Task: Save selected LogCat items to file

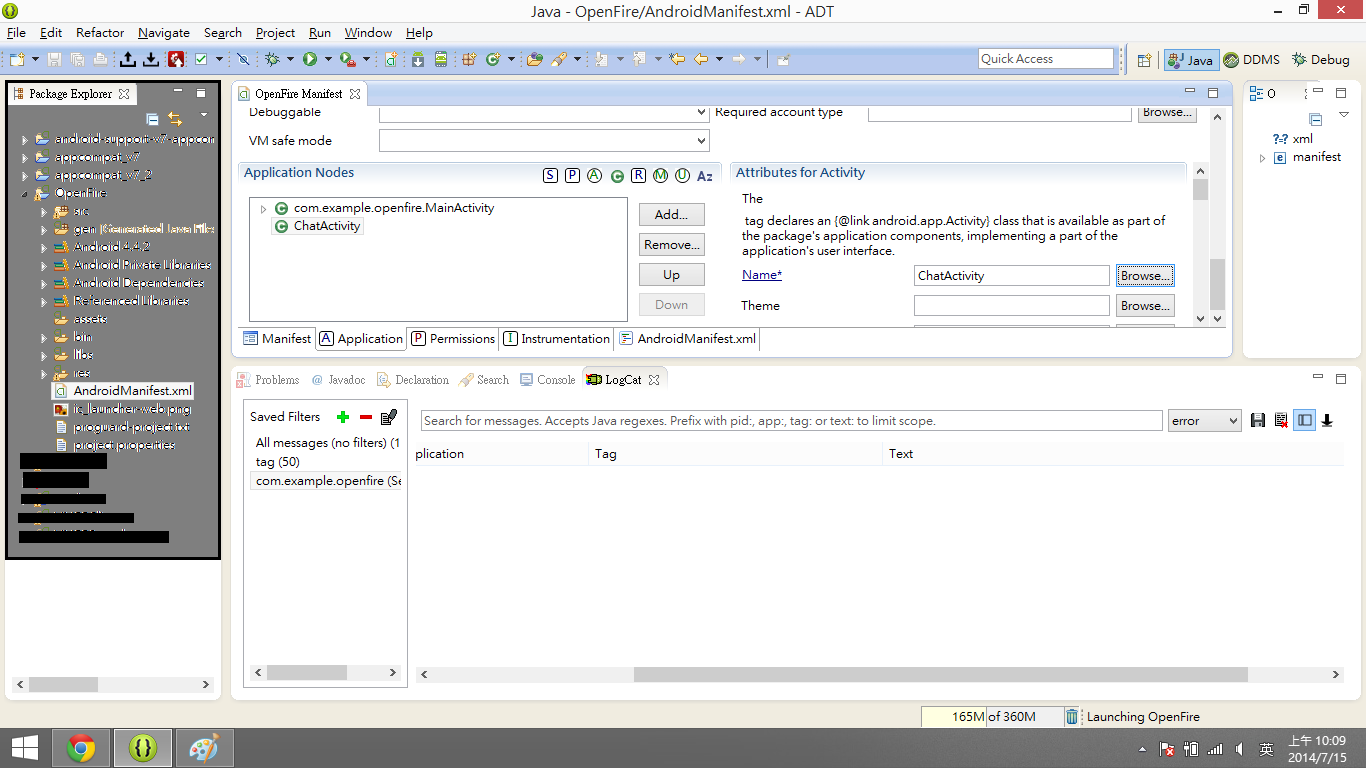Action: click(x=1259, y=421)
